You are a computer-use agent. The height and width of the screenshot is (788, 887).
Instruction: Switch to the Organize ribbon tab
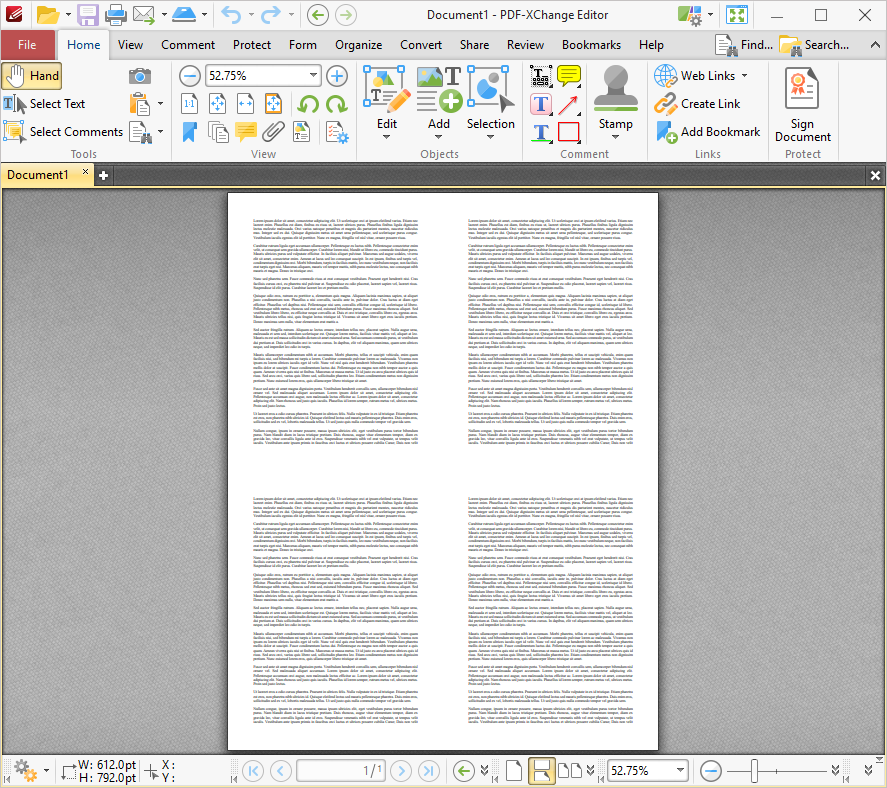(359, 45)
